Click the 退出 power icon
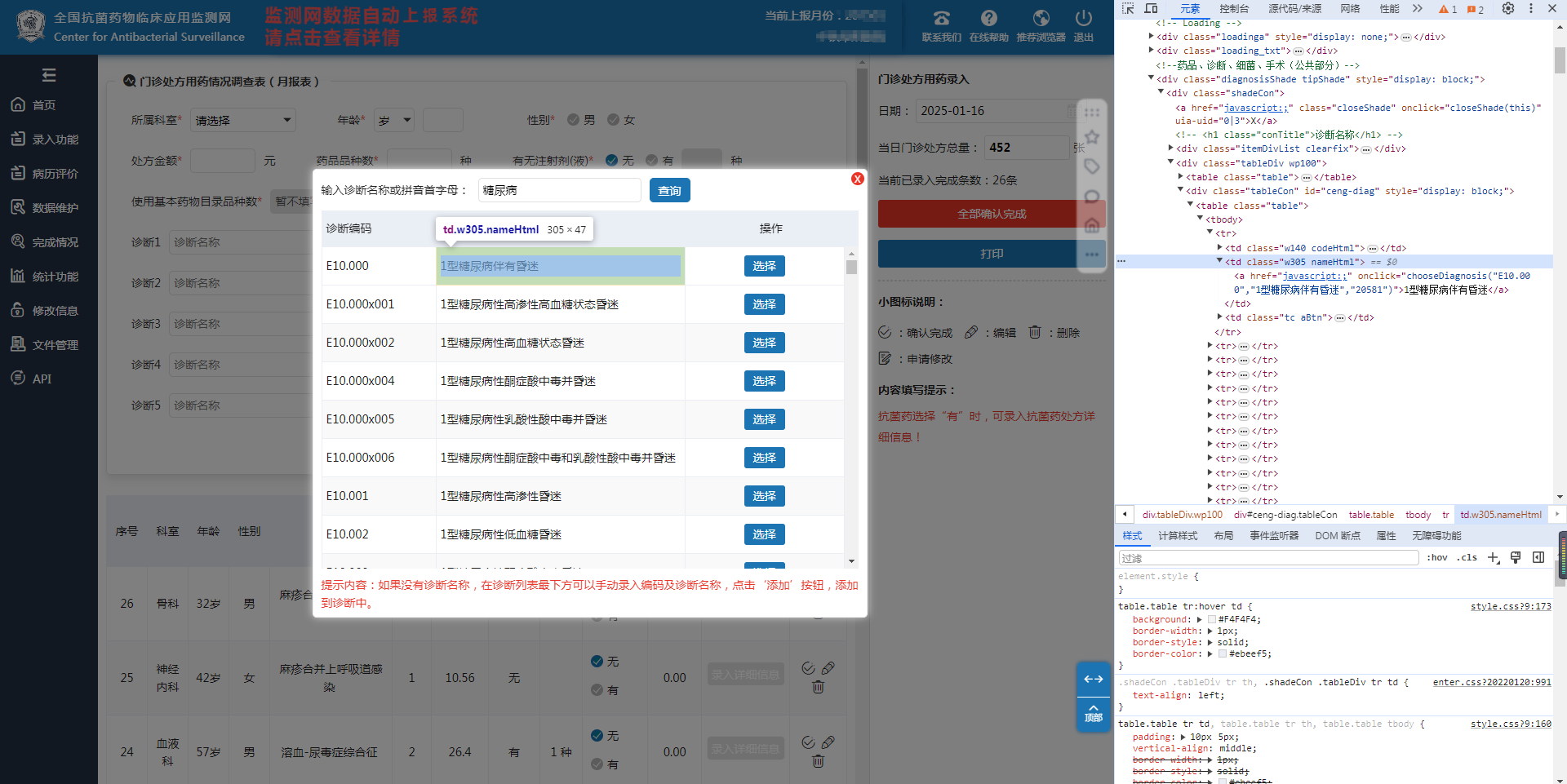Image resolution: width=1567 pixels, height=784 pixels. pyautogui.click(x=1083, y=19)
